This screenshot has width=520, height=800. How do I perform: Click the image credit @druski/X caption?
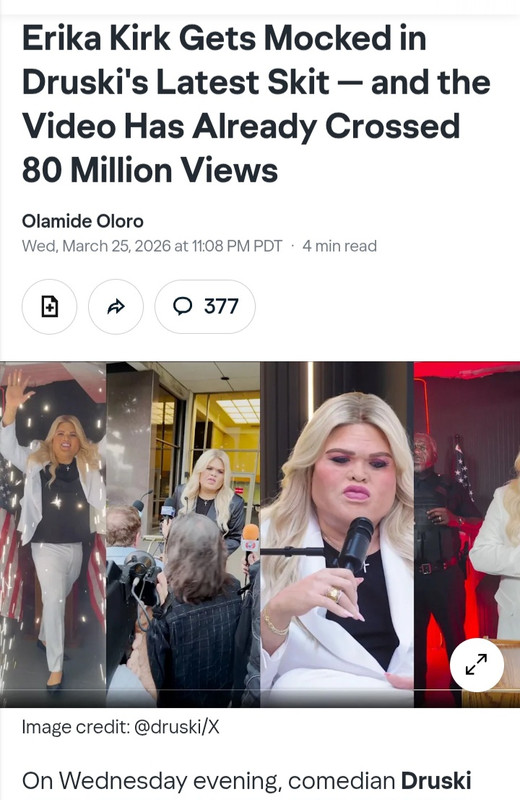click(x=120, y=727)
